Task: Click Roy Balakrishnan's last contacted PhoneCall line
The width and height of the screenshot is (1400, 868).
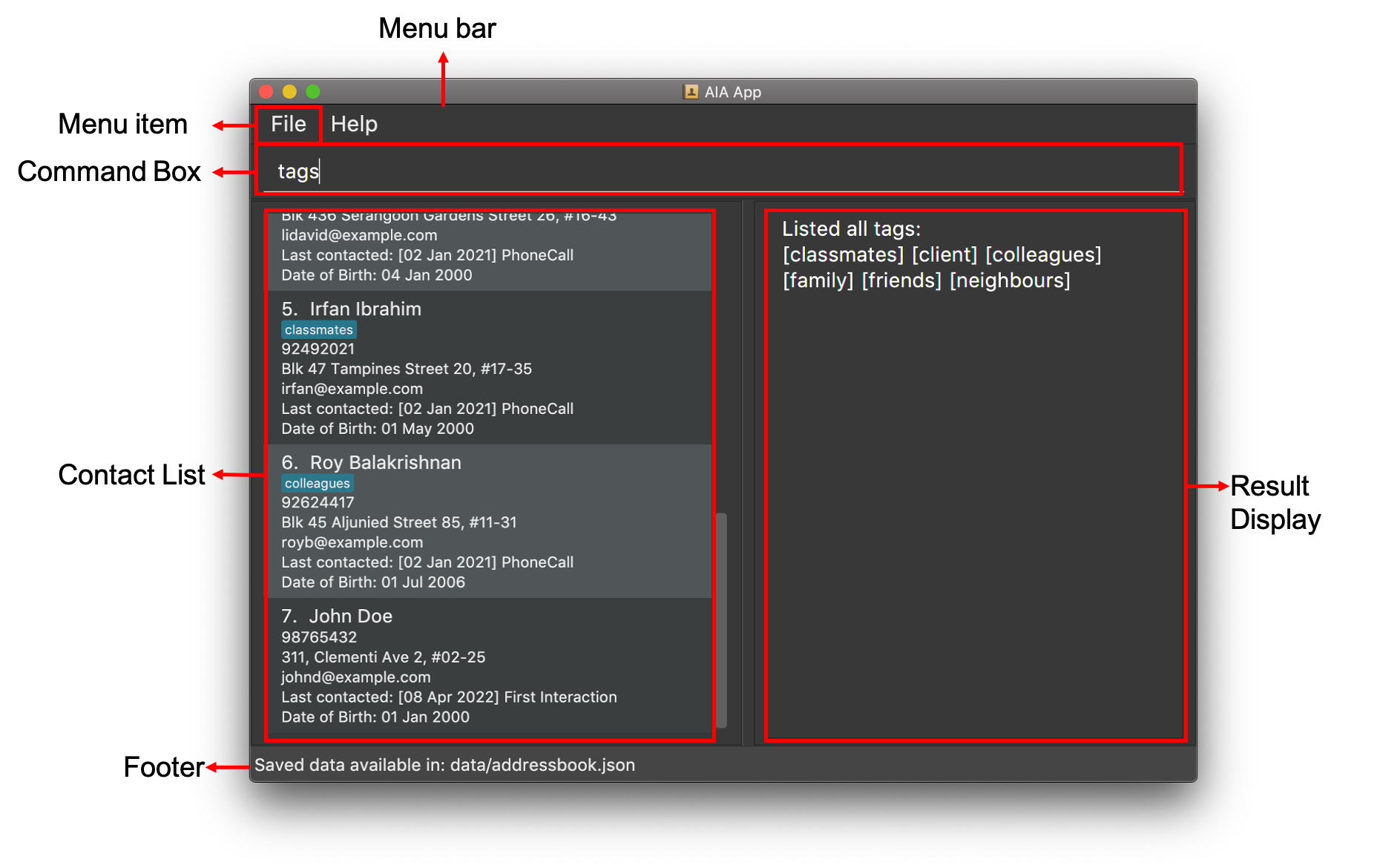Action: click(x=427, y=562)
